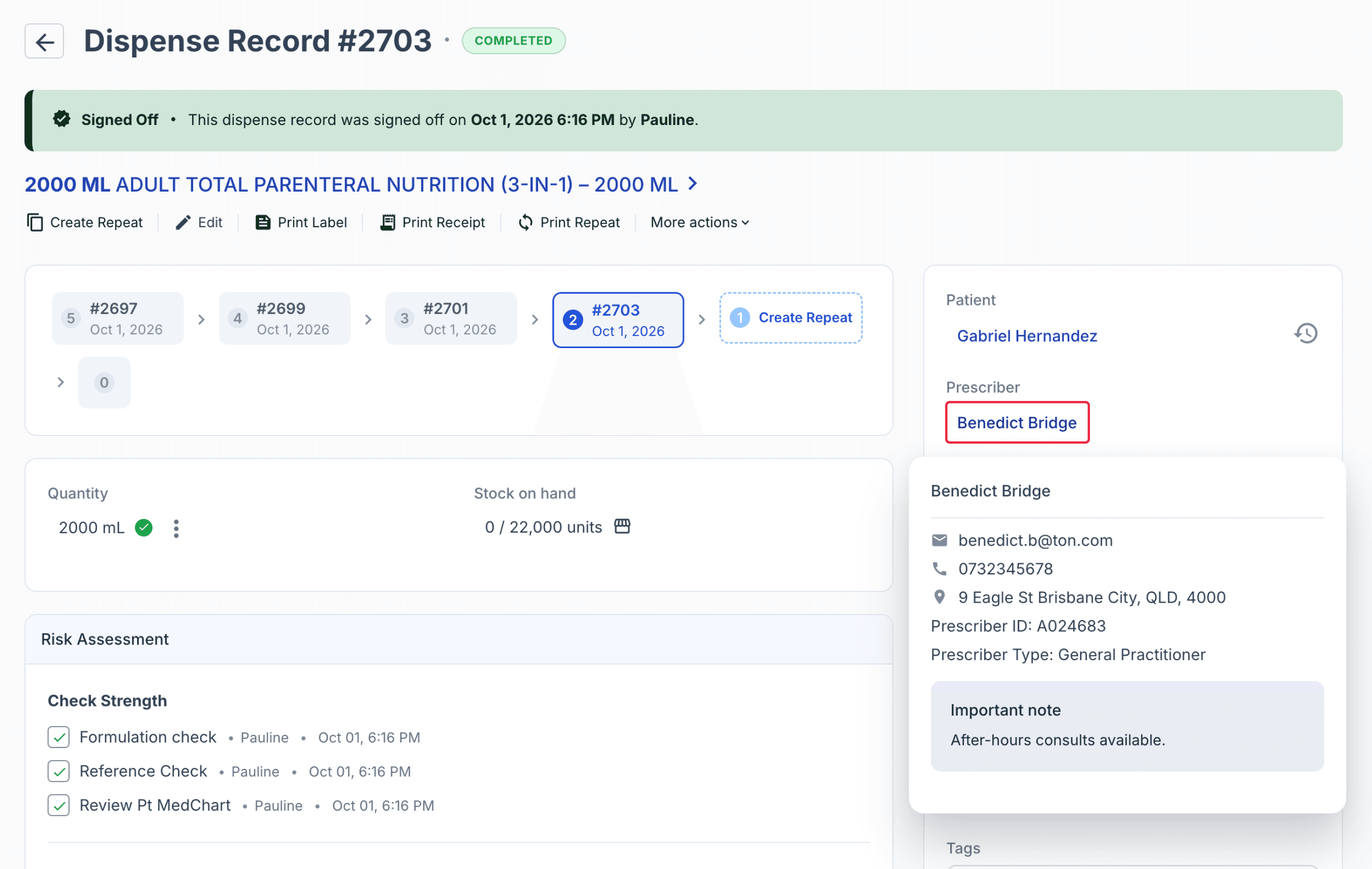
Task: Open dispense record #2699 step
Action: pyautogui.click(x=285, y=319)
